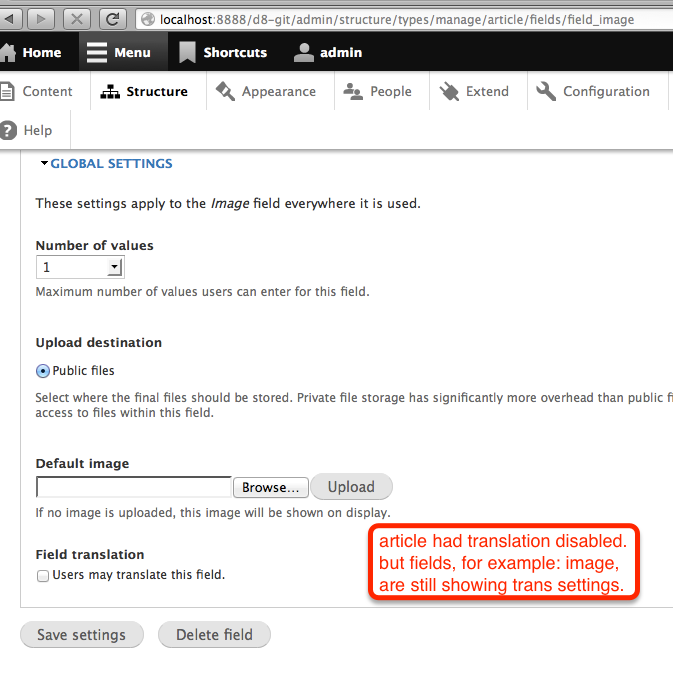The height and width of the screenshot is (675, 673).
Task: Click the Help question mark icon
Action: click(8, 130)
